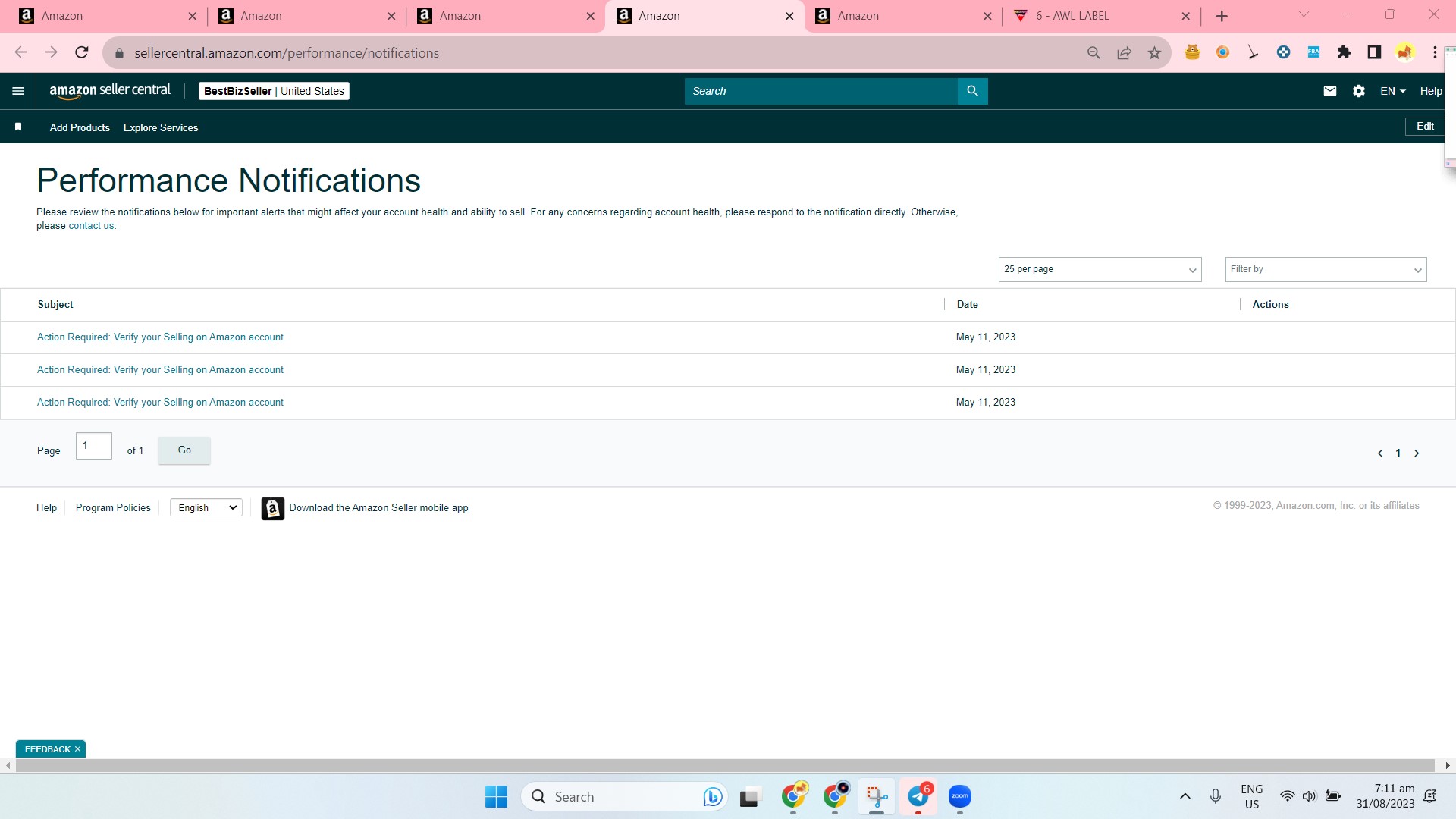The height and width of the screenshot is (819, 1456).
Task: Toggle the browser side panel icon
Action: point(1374,52)
